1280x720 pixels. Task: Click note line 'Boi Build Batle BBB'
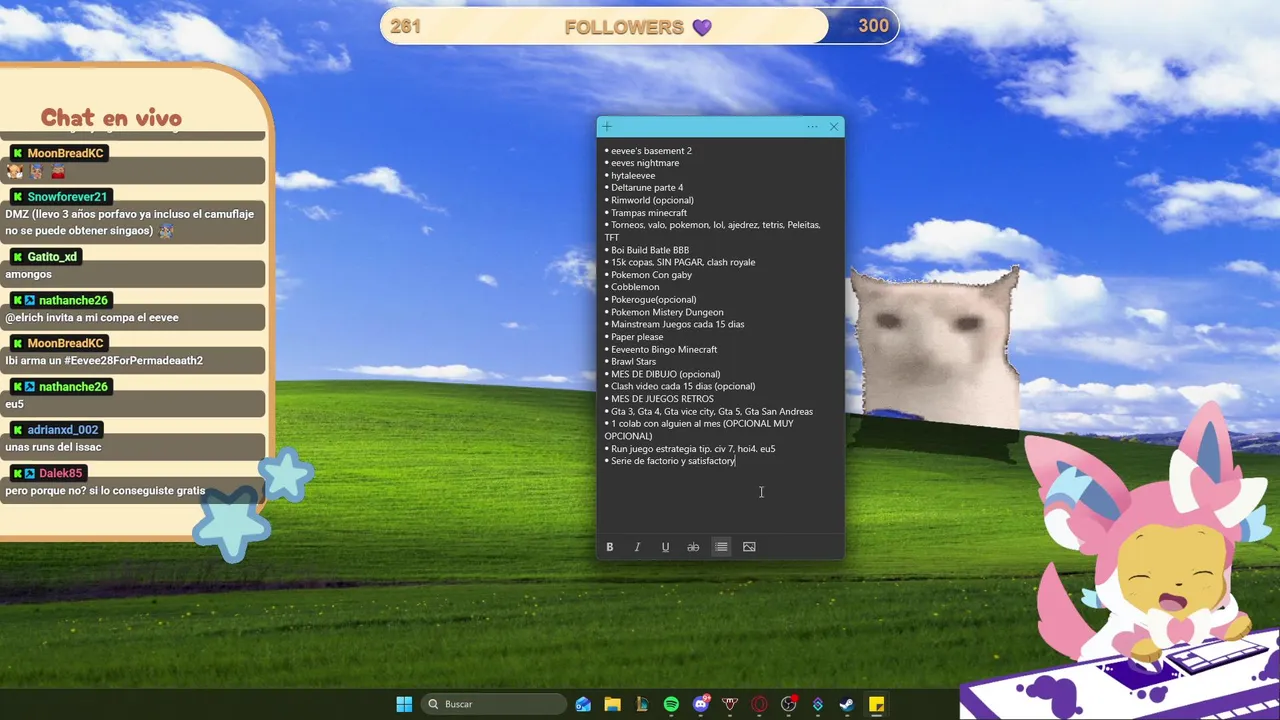(650, 250)
